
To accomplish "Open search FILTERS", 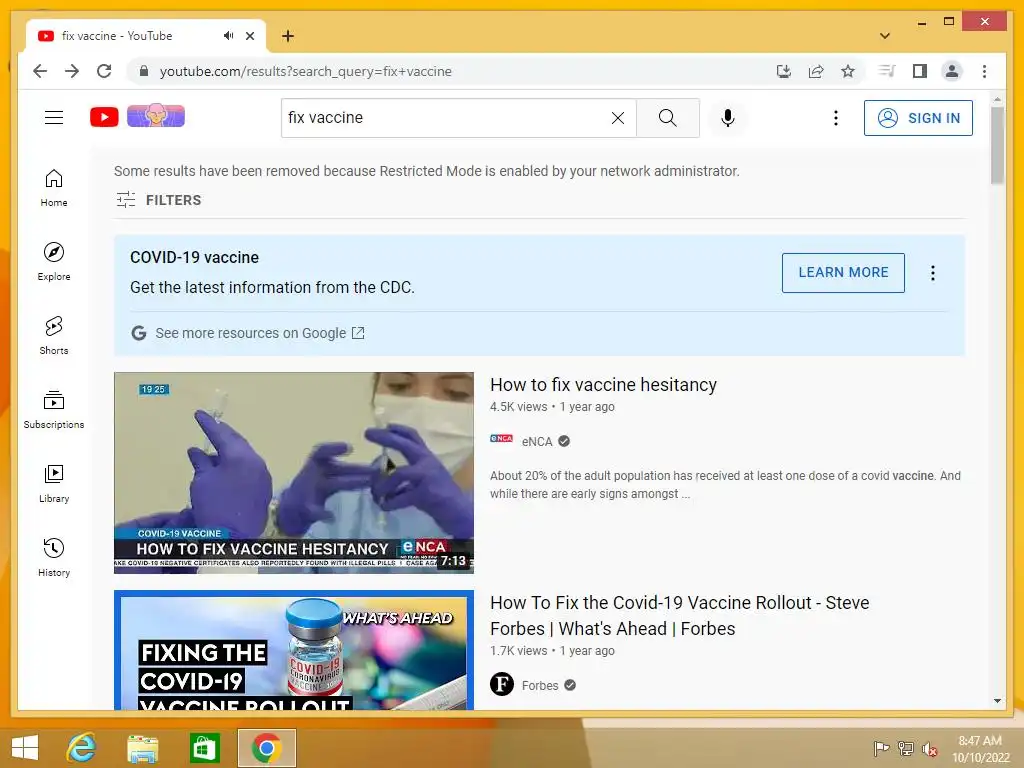I will [x=159, y=200].
